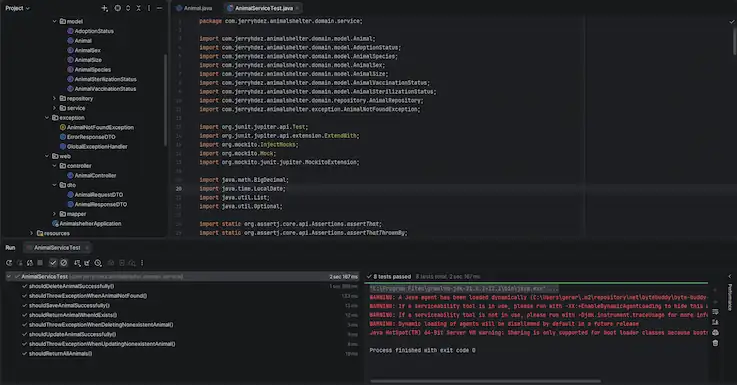The height and width of the screenshot is (385, 737).
Task: Click Clear All trash icon beside console
Action: [x=715, y=343]
